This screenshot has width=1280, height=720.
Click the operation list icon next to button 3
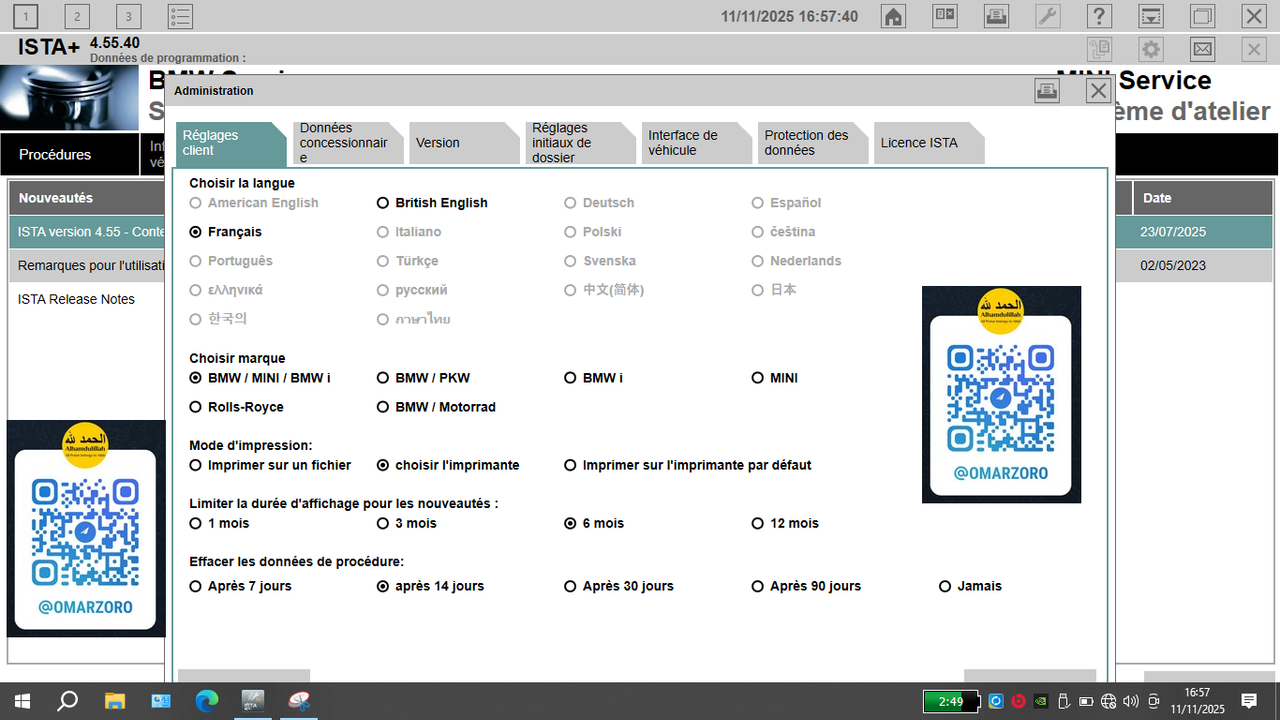pyautogui.click(x=180, y=16)
